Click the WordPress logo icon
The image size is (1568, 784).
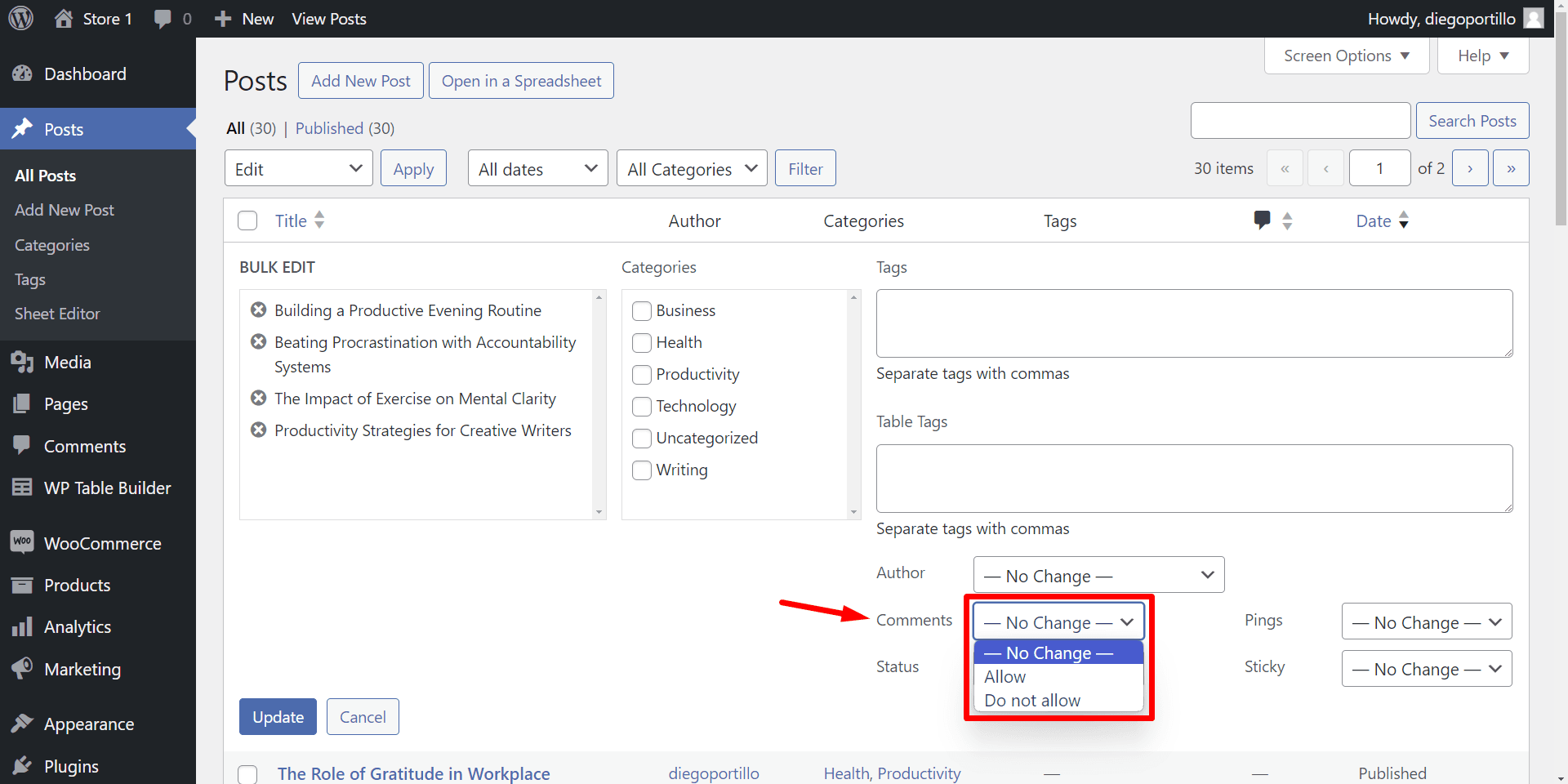[x=21, y=18]
